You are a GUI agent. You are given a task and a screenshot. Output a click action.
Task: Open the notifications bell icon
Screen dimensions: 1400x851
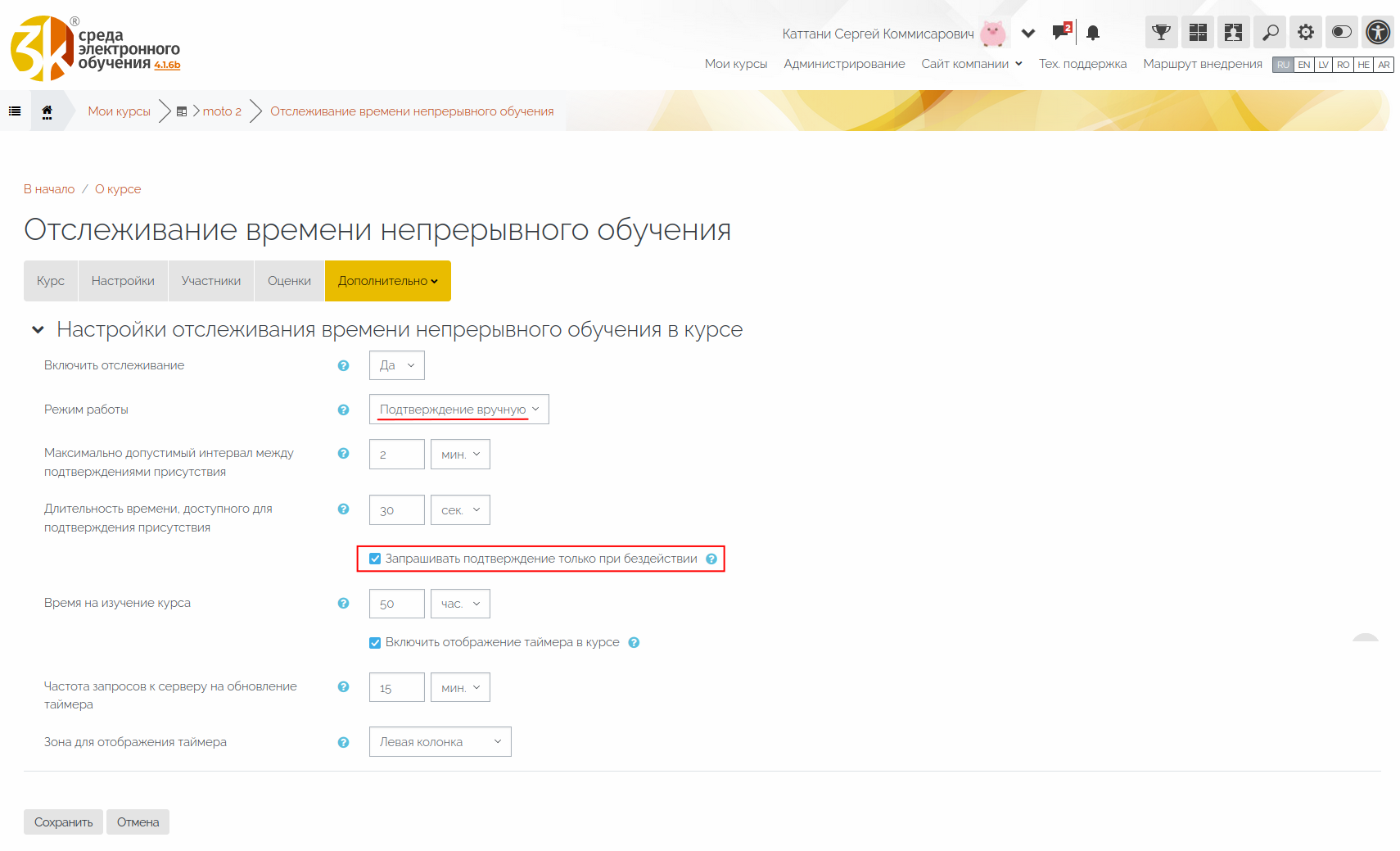coord(1093,34)
